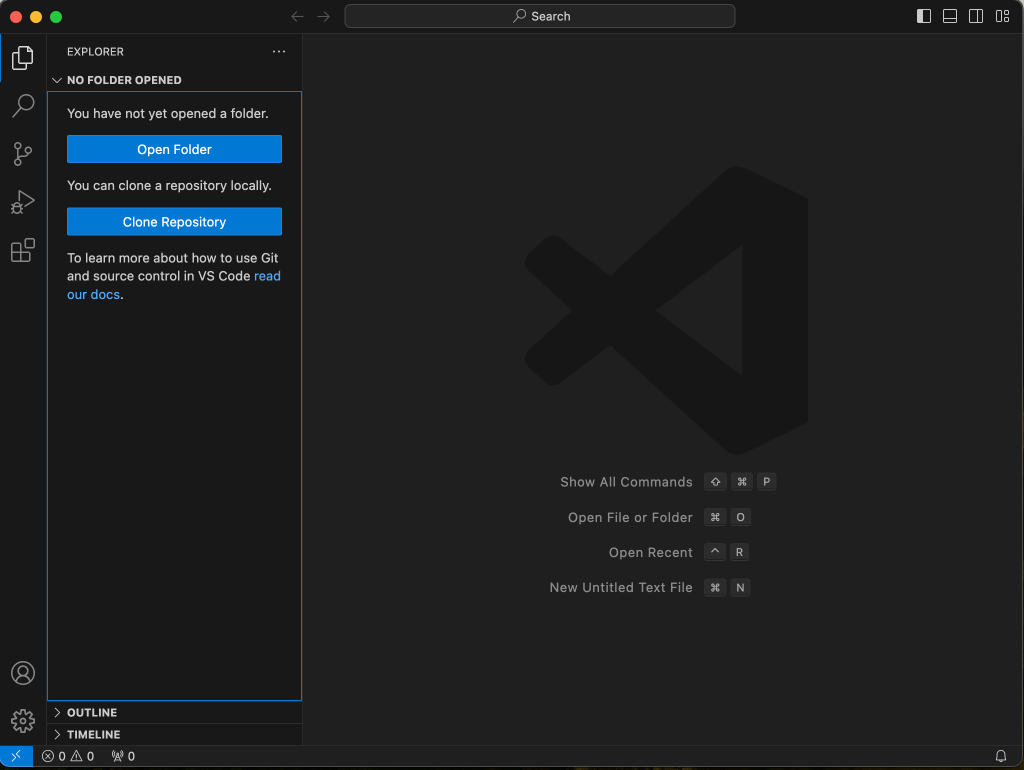Image resolution: width=1024 pixels, height=770 pixels.
Task: Open the Search view in activity bar
Action: (x=23, y=105)
